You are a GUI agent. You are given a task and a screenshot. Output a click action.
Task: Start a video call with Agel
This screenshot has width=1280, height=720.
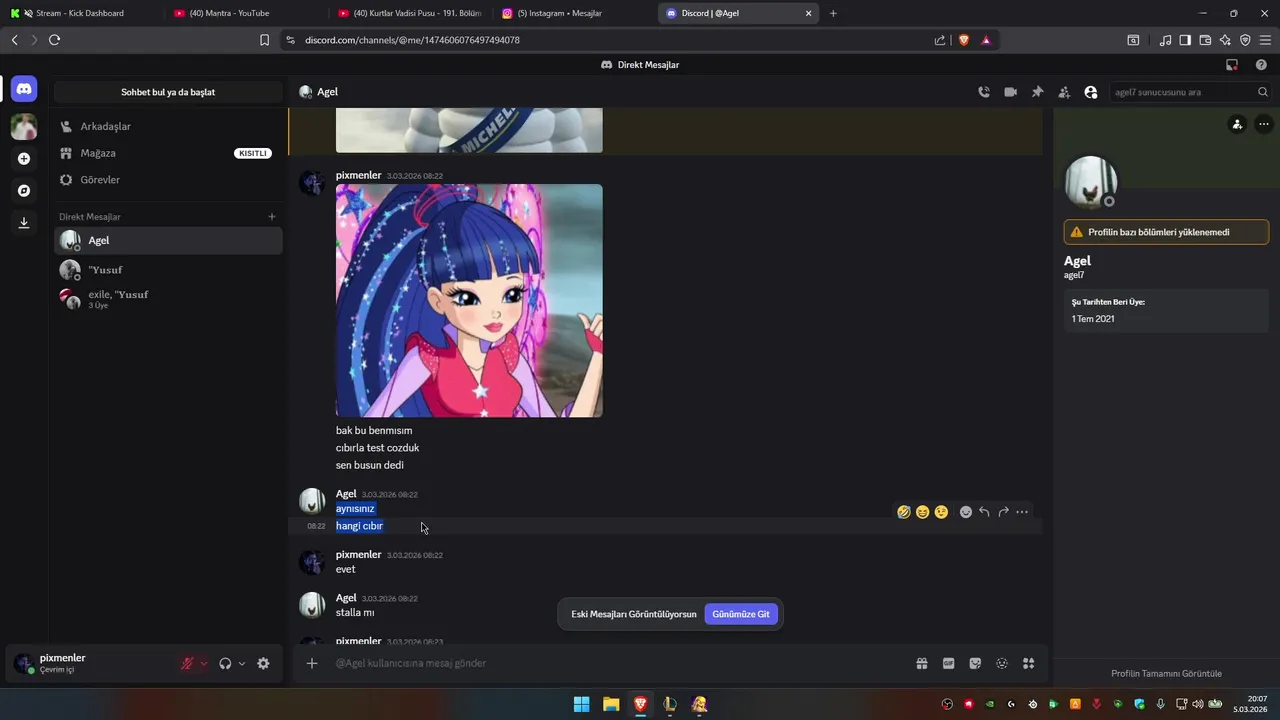pos(1011,92)
